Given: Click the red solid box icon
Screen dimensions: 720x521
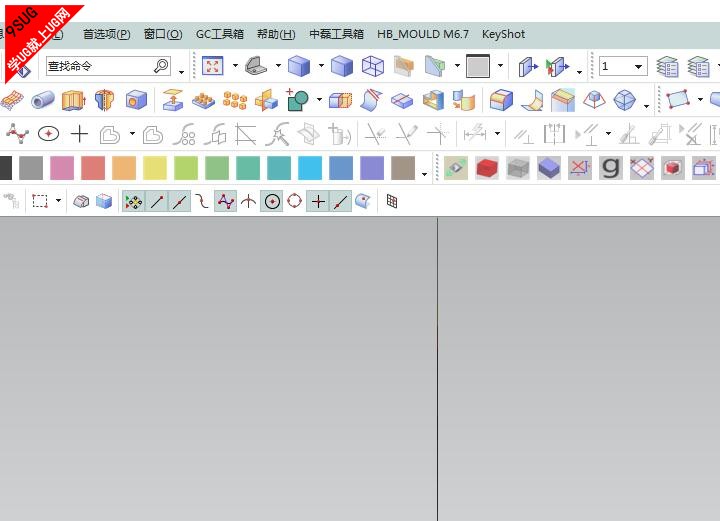Looking at the screenshot, I should click(487, 168).
